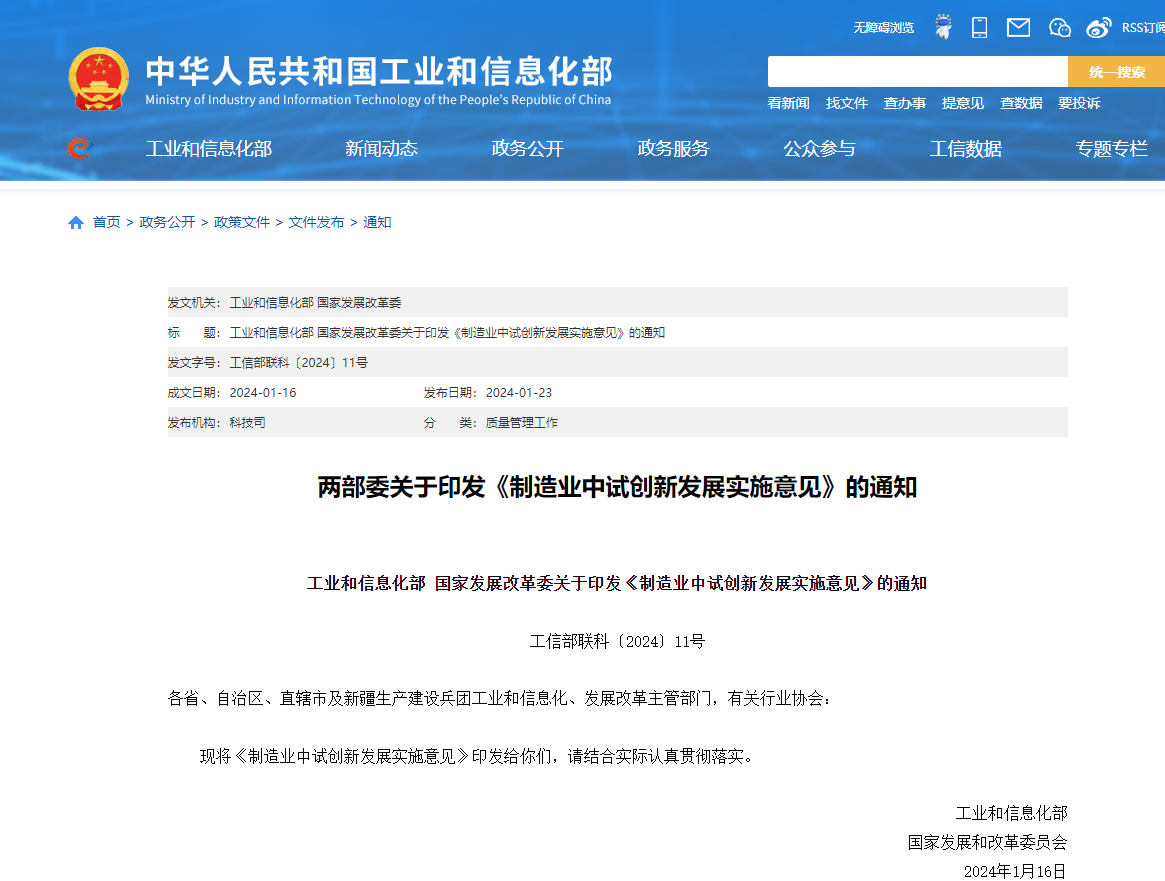Image resolution: width=1165 pixels, height=881 pixels.
Task: Open the mobile version phone icon
Action: coord(979,27)
